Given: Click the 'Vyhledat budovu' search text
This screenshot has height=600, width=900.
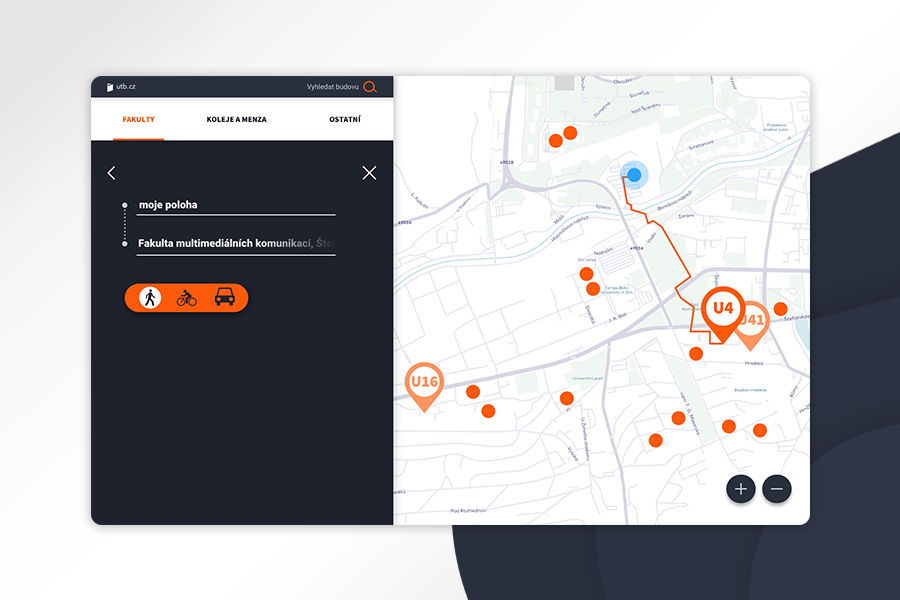Looking at the screenshot, I should tap(332, 87).
